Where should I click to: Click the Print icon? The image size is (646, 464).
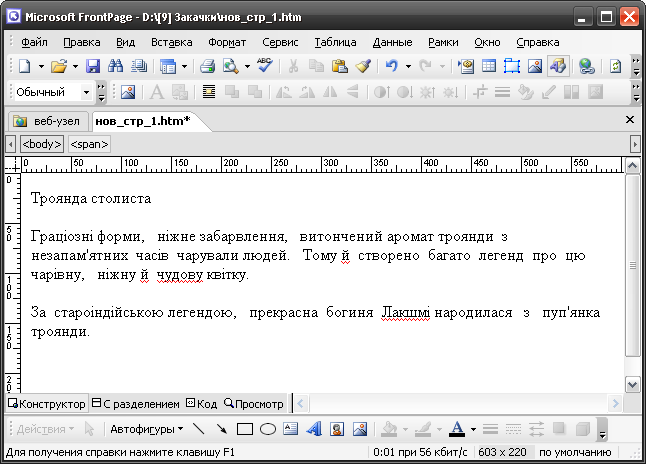pyautogui.click(x=208, y=67)
